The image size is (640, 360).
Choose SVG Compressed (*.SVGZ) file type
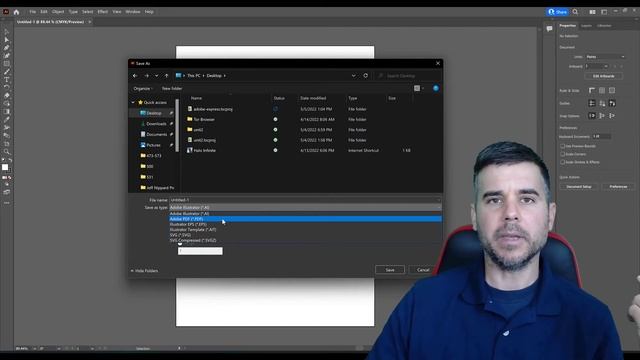tap(305, 240)
